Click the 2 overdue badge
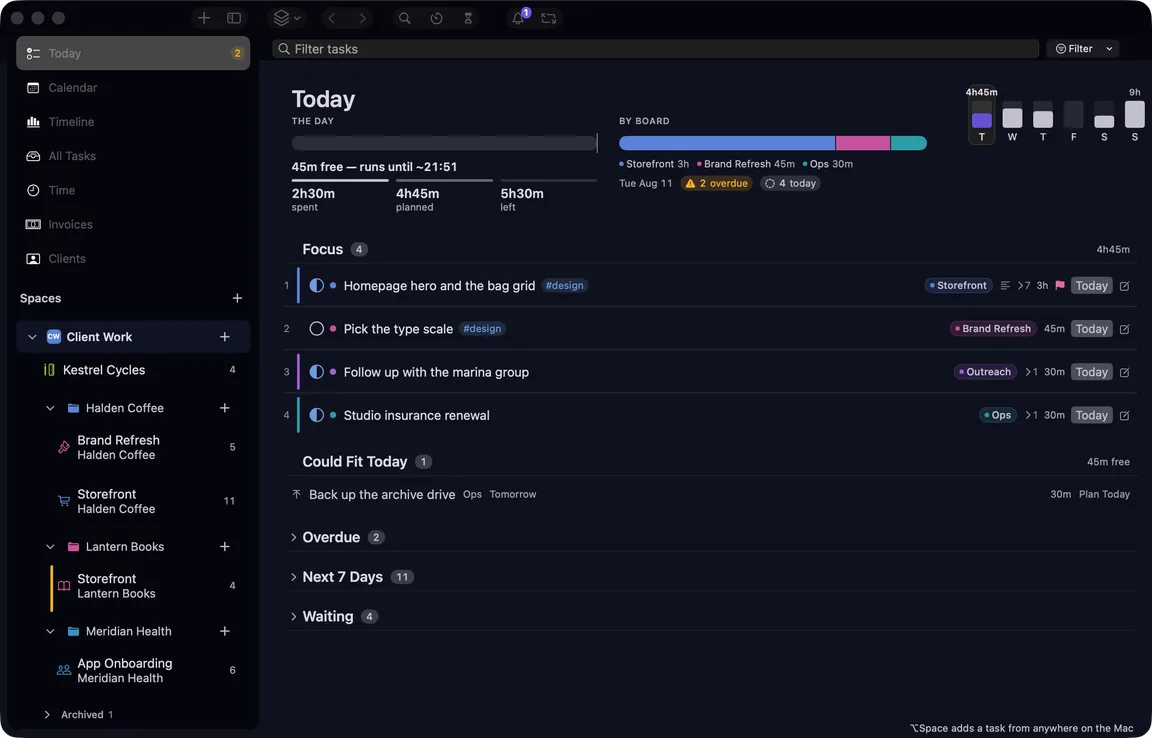This screenshot has height=738, width=1152. click(x=717, y=183)
